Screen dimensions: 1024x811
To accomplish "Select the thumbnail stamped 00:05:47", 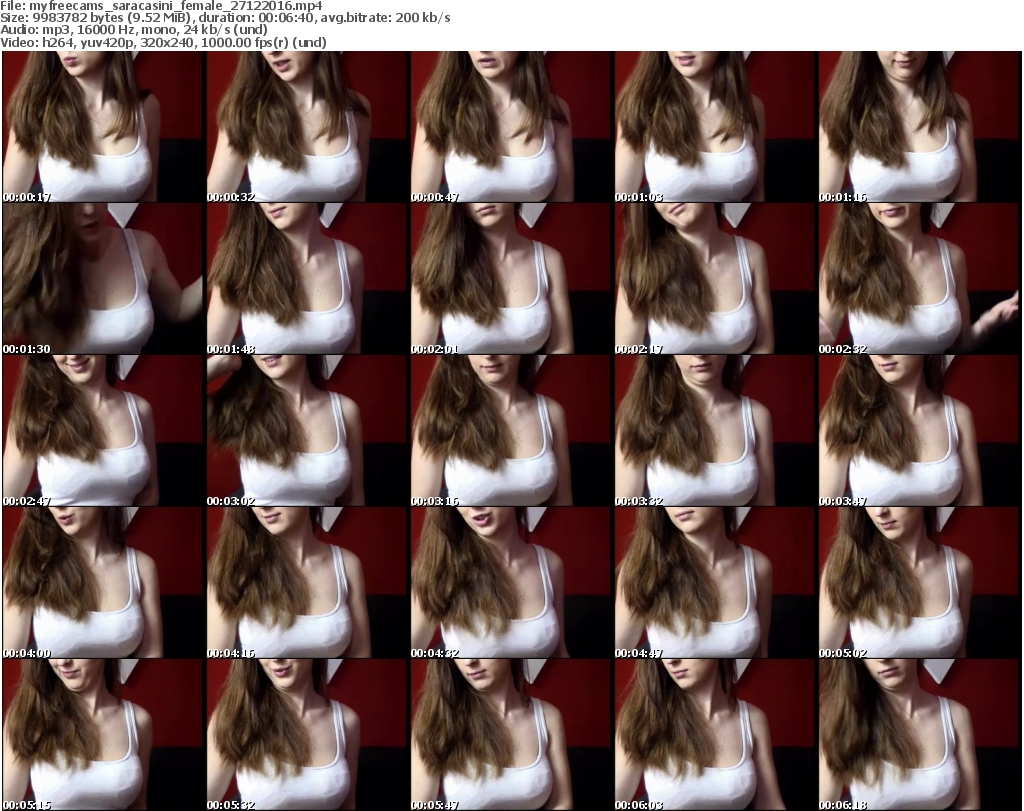I will (x=511, y=735).
